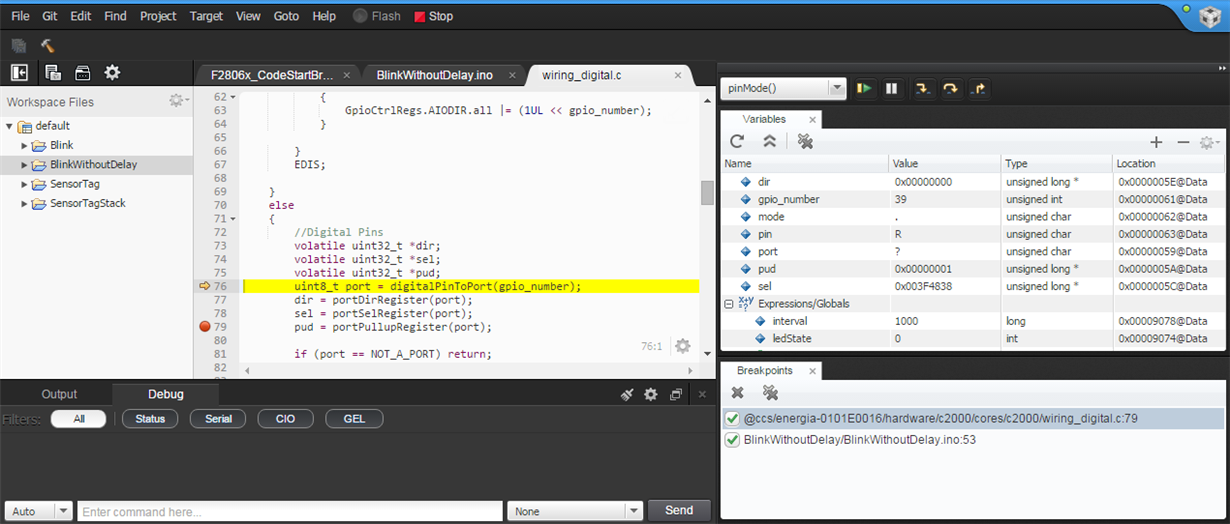The width and height of the screenshot is (1230, 524).
Task: Toggle the Serial filter pill
Action: click(x=218, y=419)
